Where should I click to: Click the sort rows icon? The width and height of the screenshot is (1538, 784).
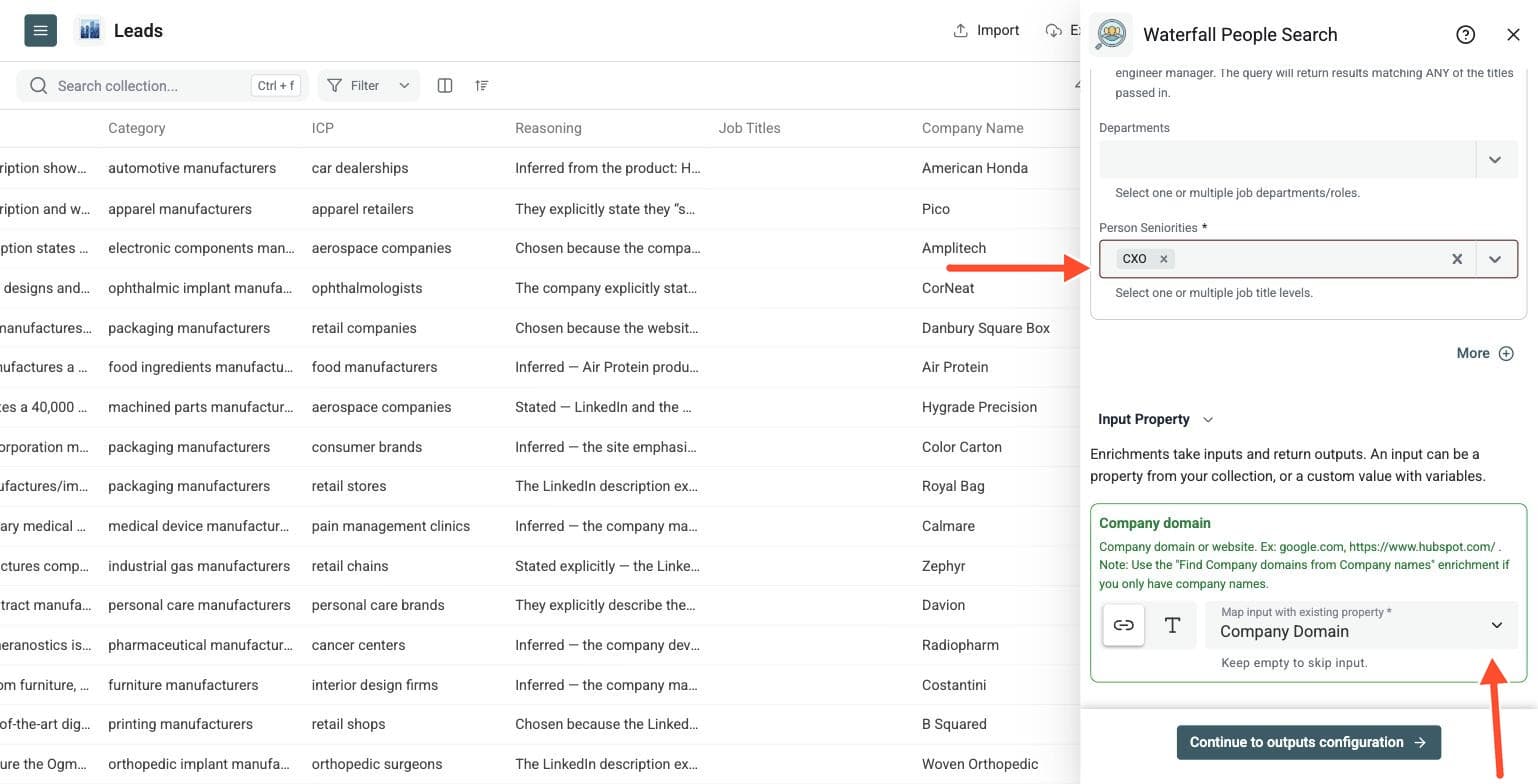(x=482, y=86)
